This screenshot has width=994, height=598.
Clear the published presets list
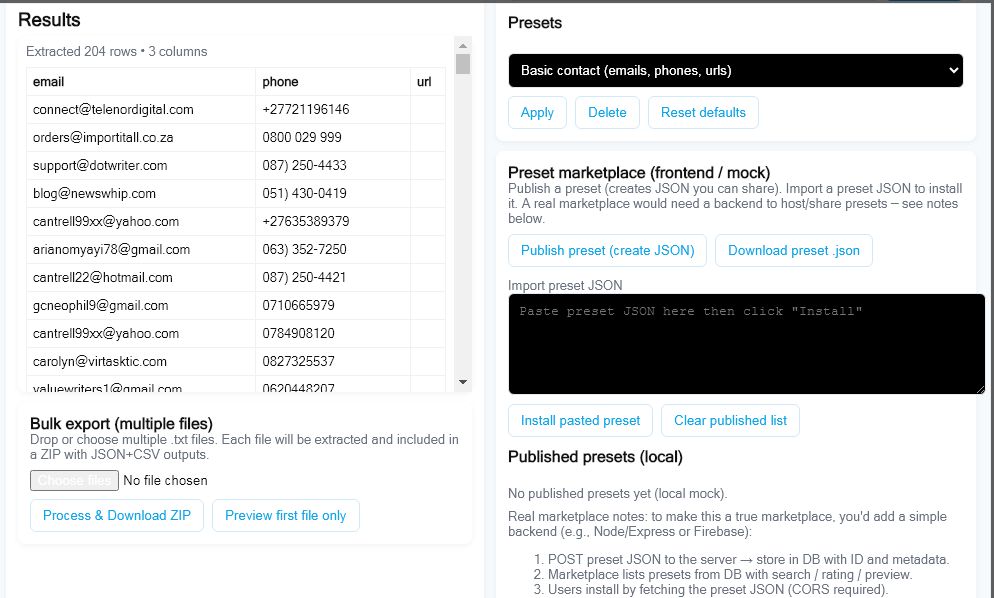730,421
